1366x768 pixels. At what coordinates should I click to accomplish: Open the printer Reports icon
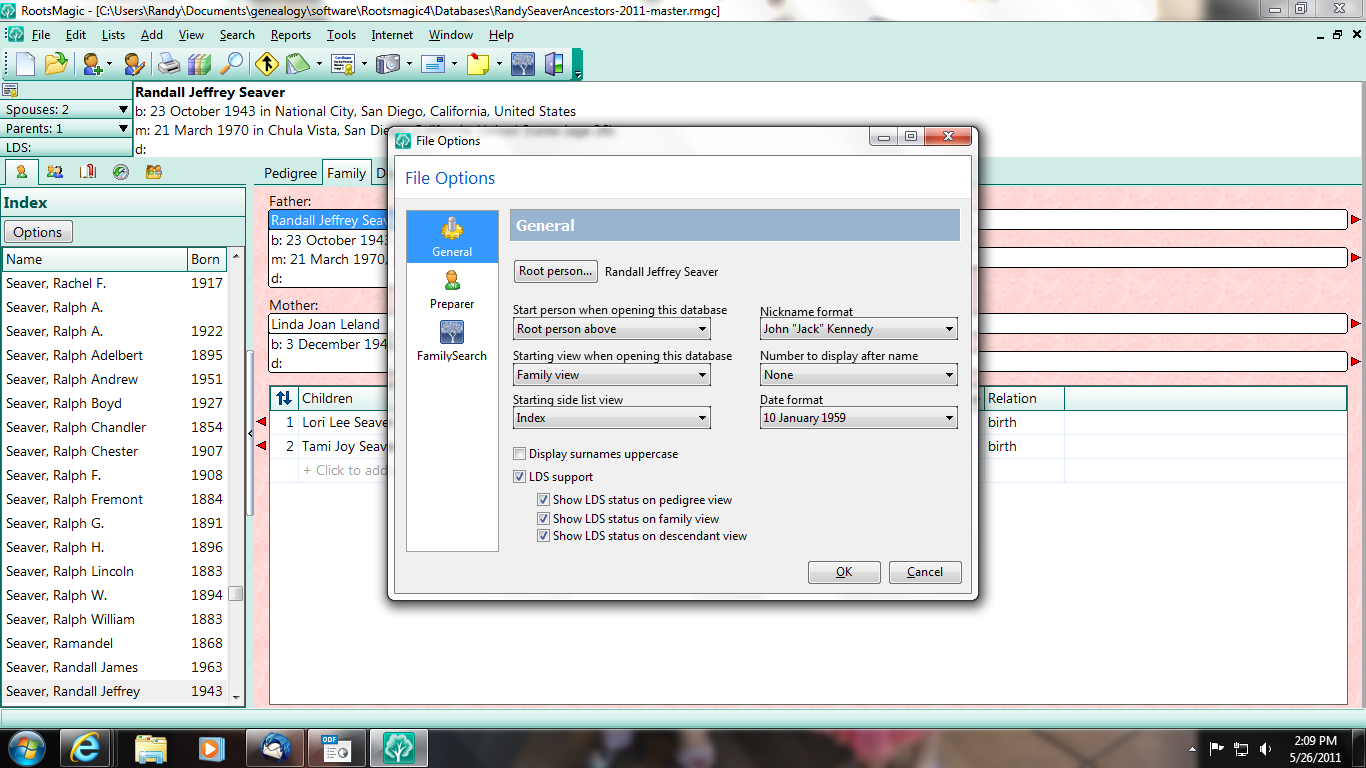(169, 64)
